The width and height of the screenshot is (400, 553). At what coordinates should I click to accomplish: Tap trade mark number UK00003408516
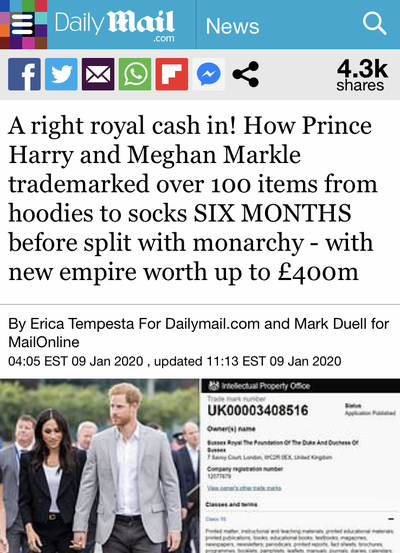click(258, 411)
